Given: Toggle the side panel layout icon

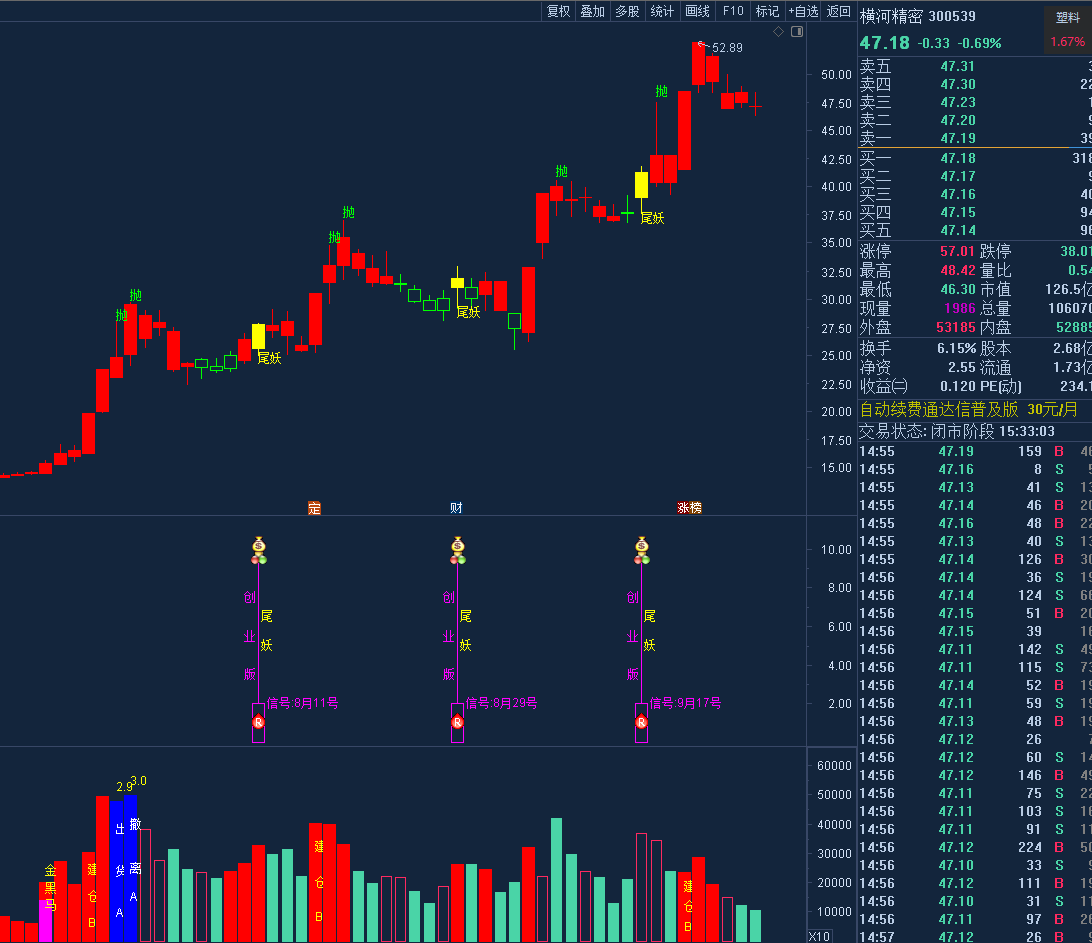Looking at the screenshot, I should click(797, 32).
